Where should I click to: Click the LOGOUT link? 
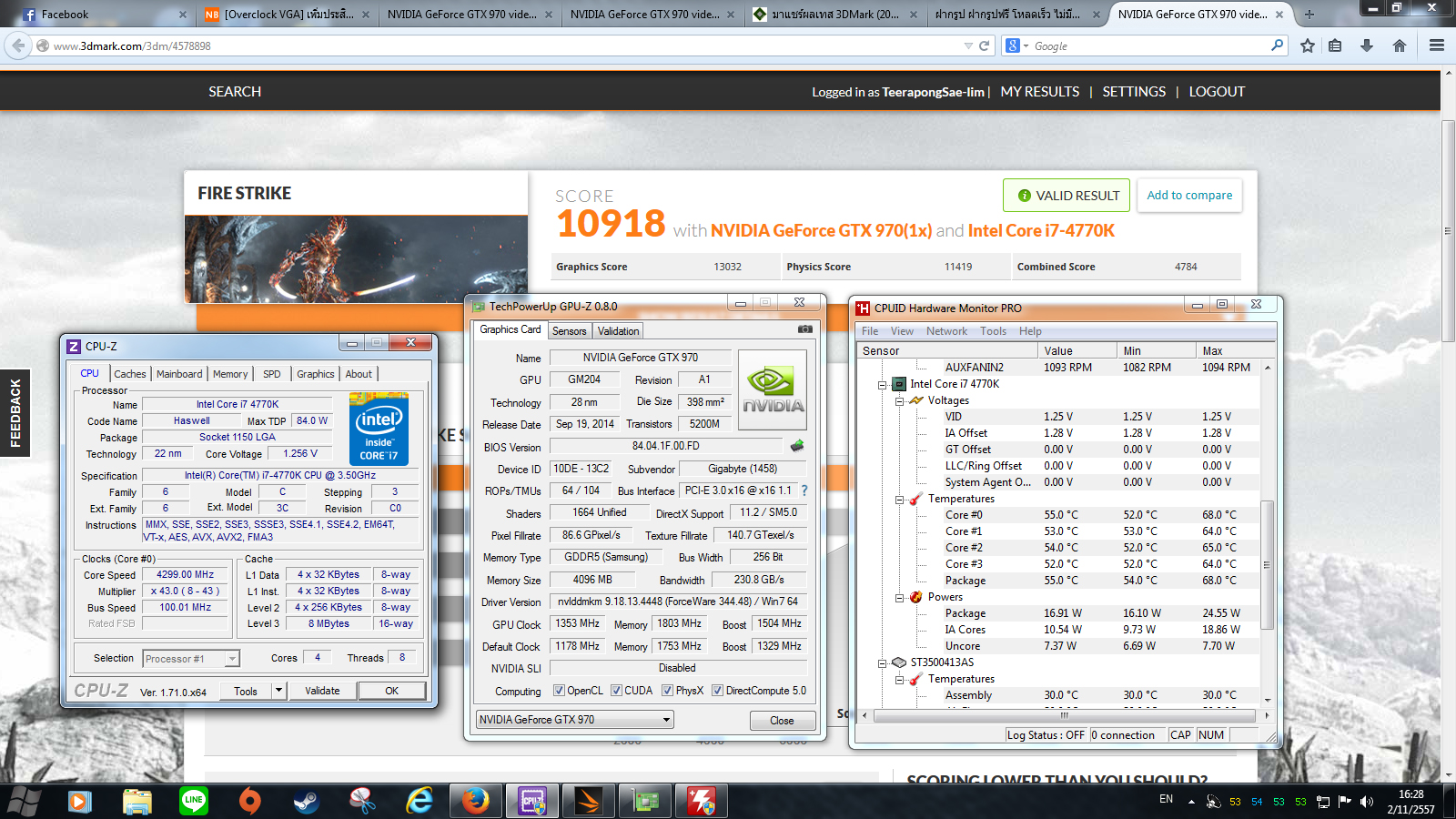(1217, 92)
